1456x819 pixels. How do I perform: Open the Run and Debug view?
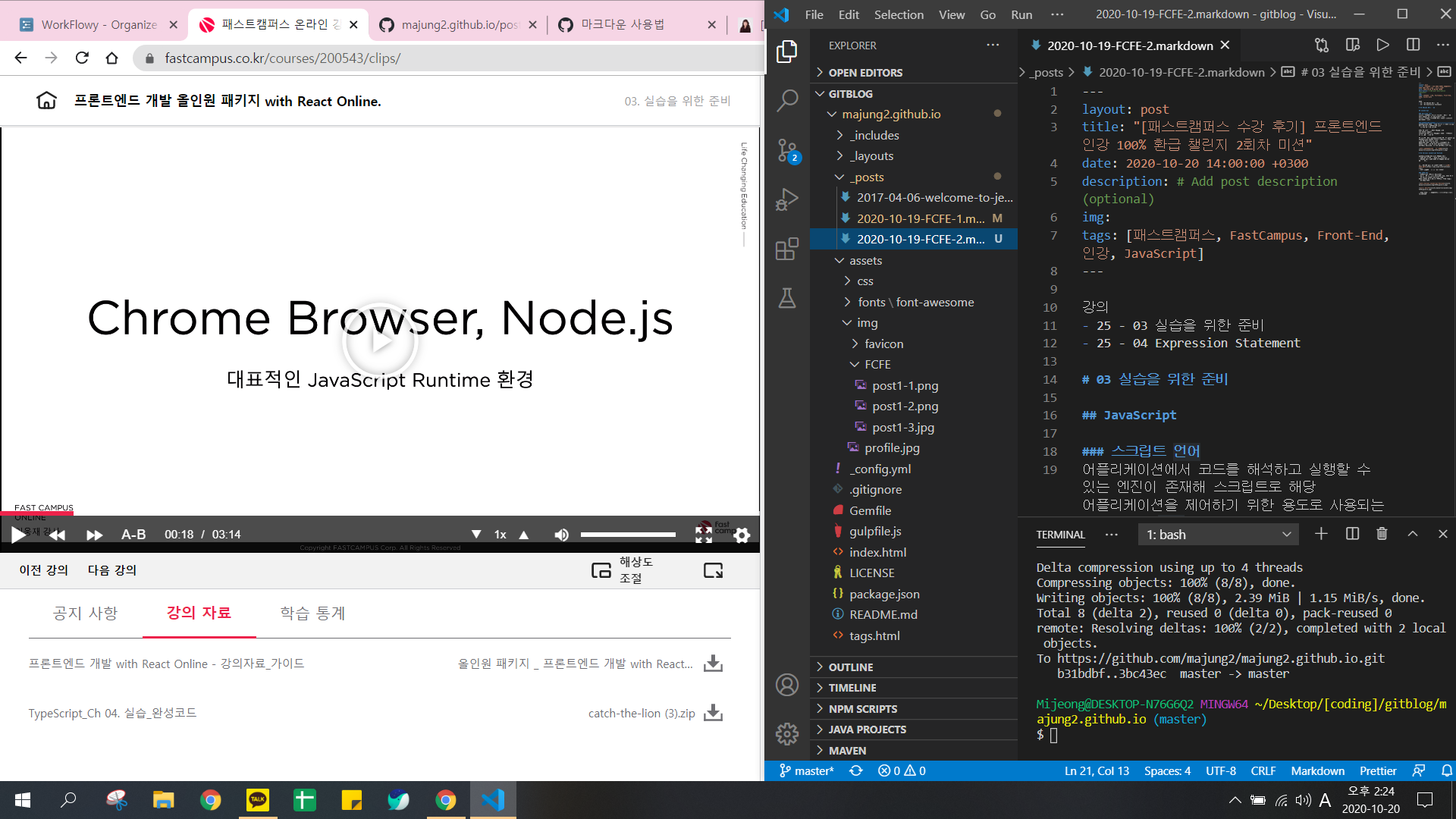point(787,199)
